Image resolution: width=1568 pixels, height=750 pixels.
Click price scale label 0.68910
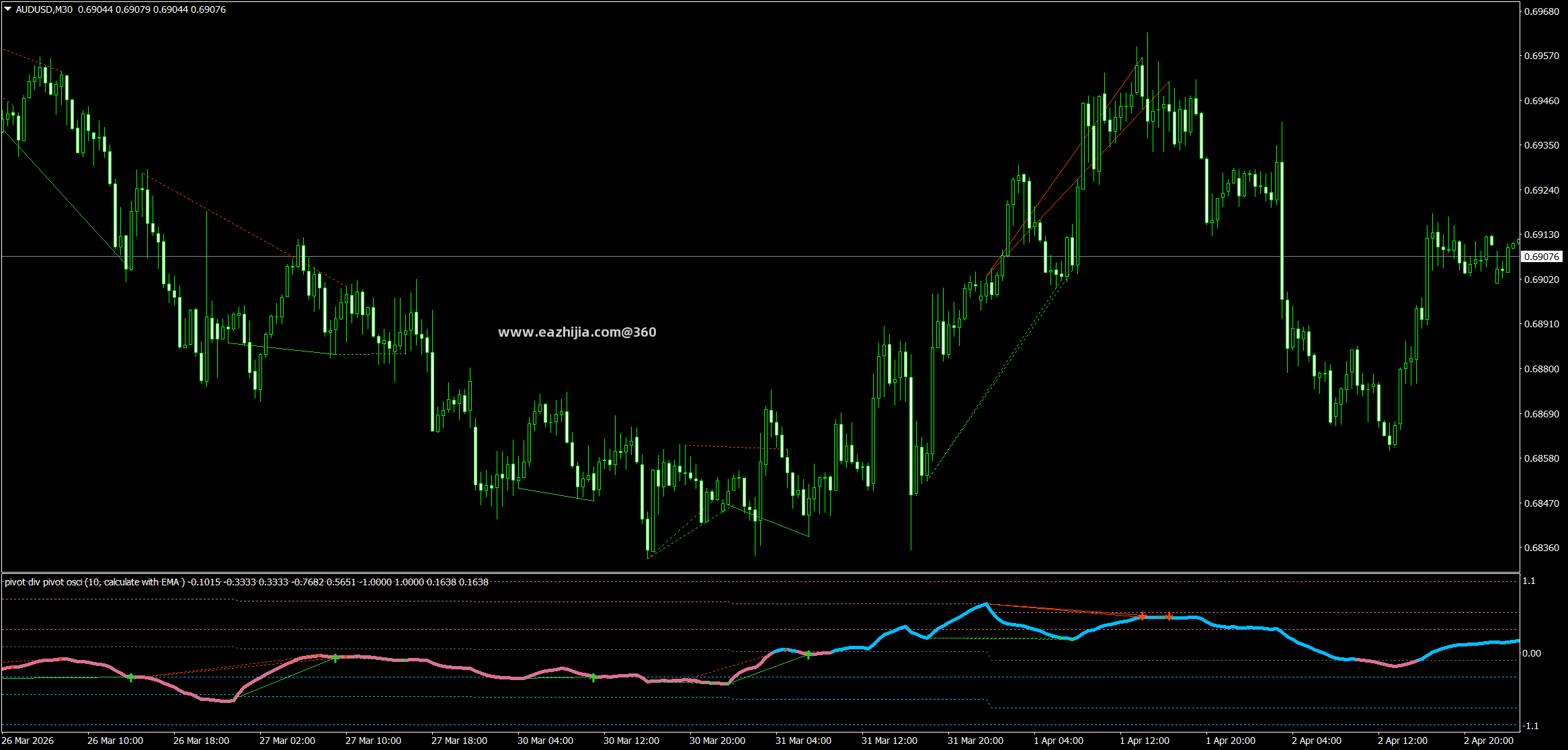point(1541,324)
